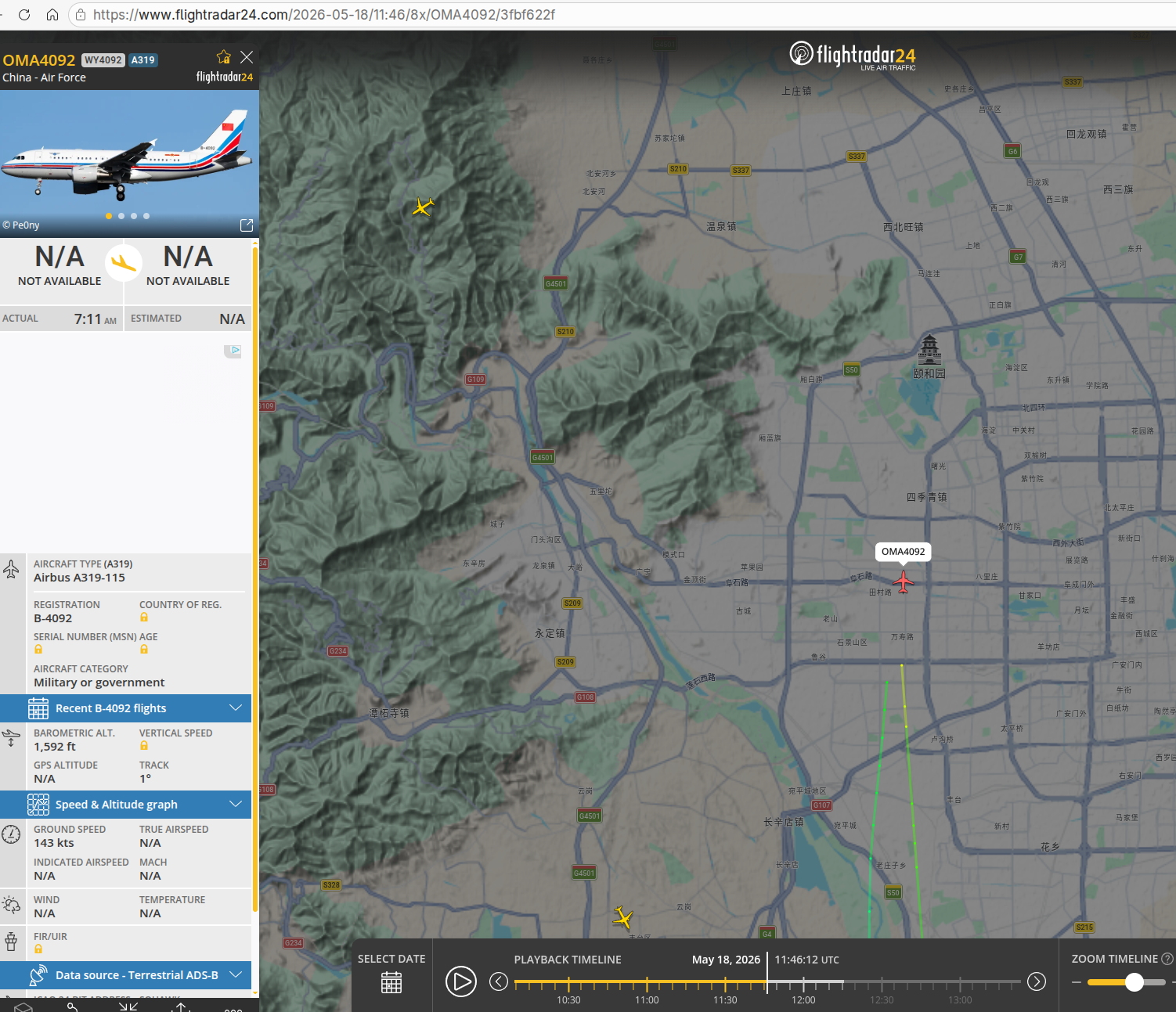Viewport: 1176px width, 1012px height.
Task: Select the red OMA4092 aircraft on map
Action: click(904, 582)
